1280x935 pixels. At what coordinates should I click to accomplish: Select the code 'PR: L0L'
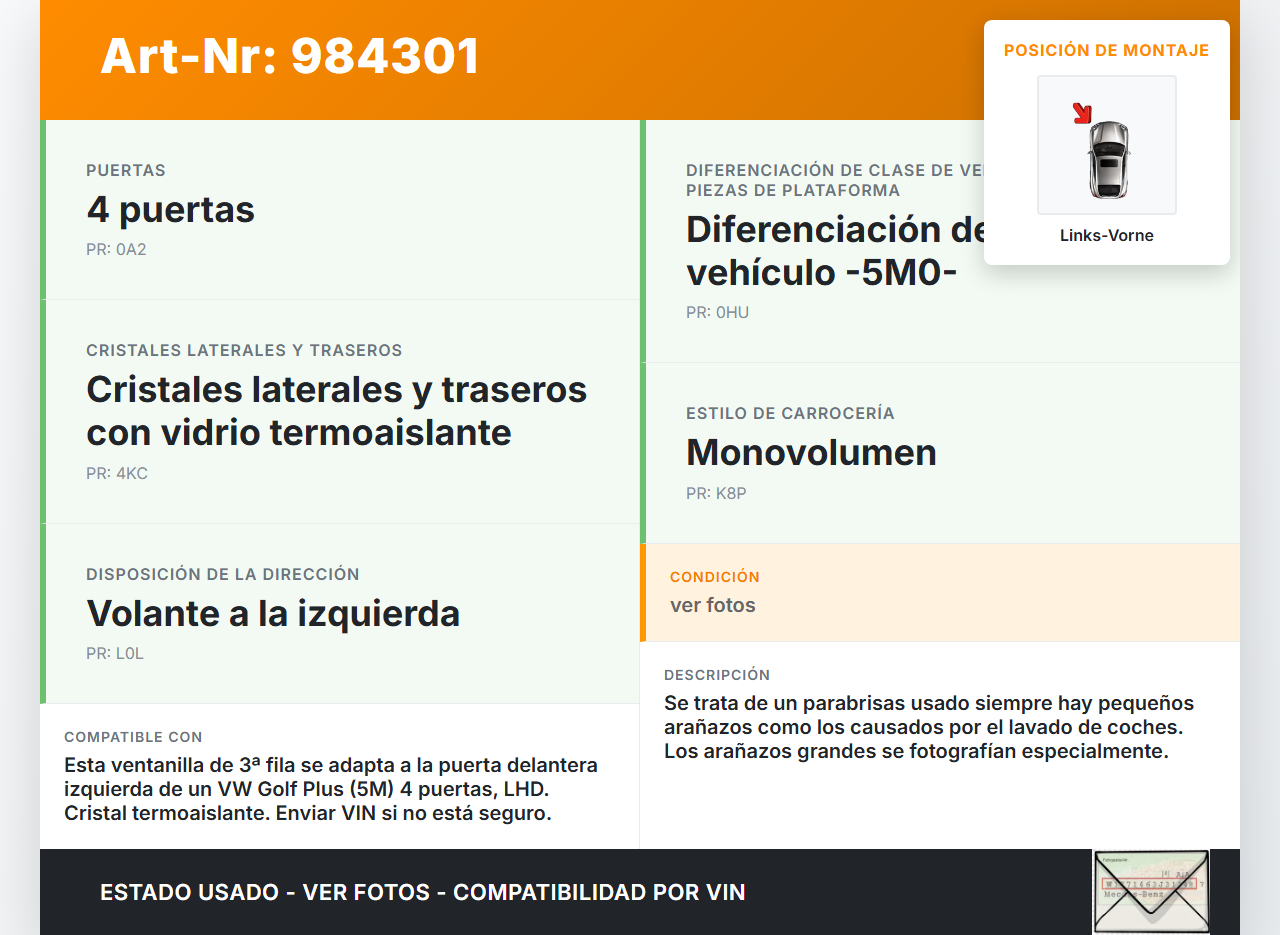(x=115, y=653)
